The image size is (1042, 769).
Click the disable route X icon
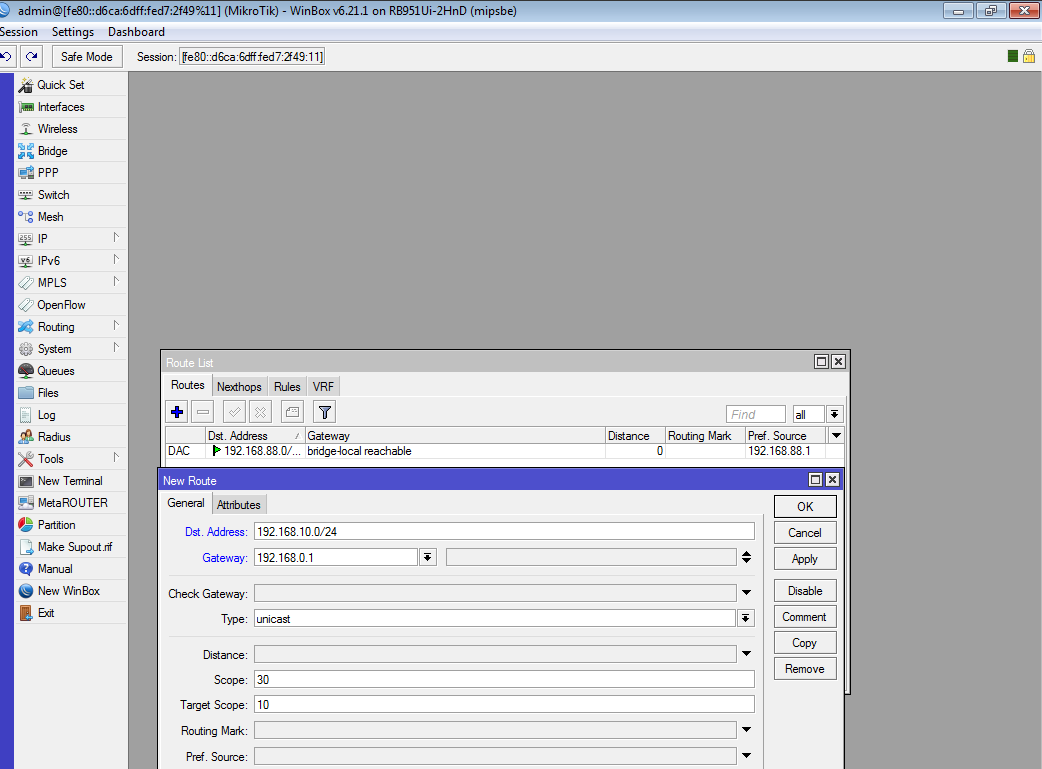(260, 412)
